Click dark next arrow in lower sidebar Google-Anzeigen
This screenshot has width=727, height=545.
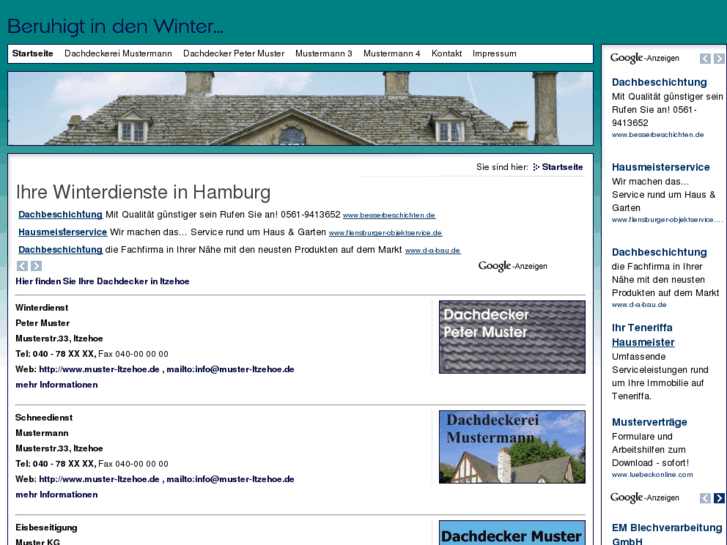click(719, 498)
